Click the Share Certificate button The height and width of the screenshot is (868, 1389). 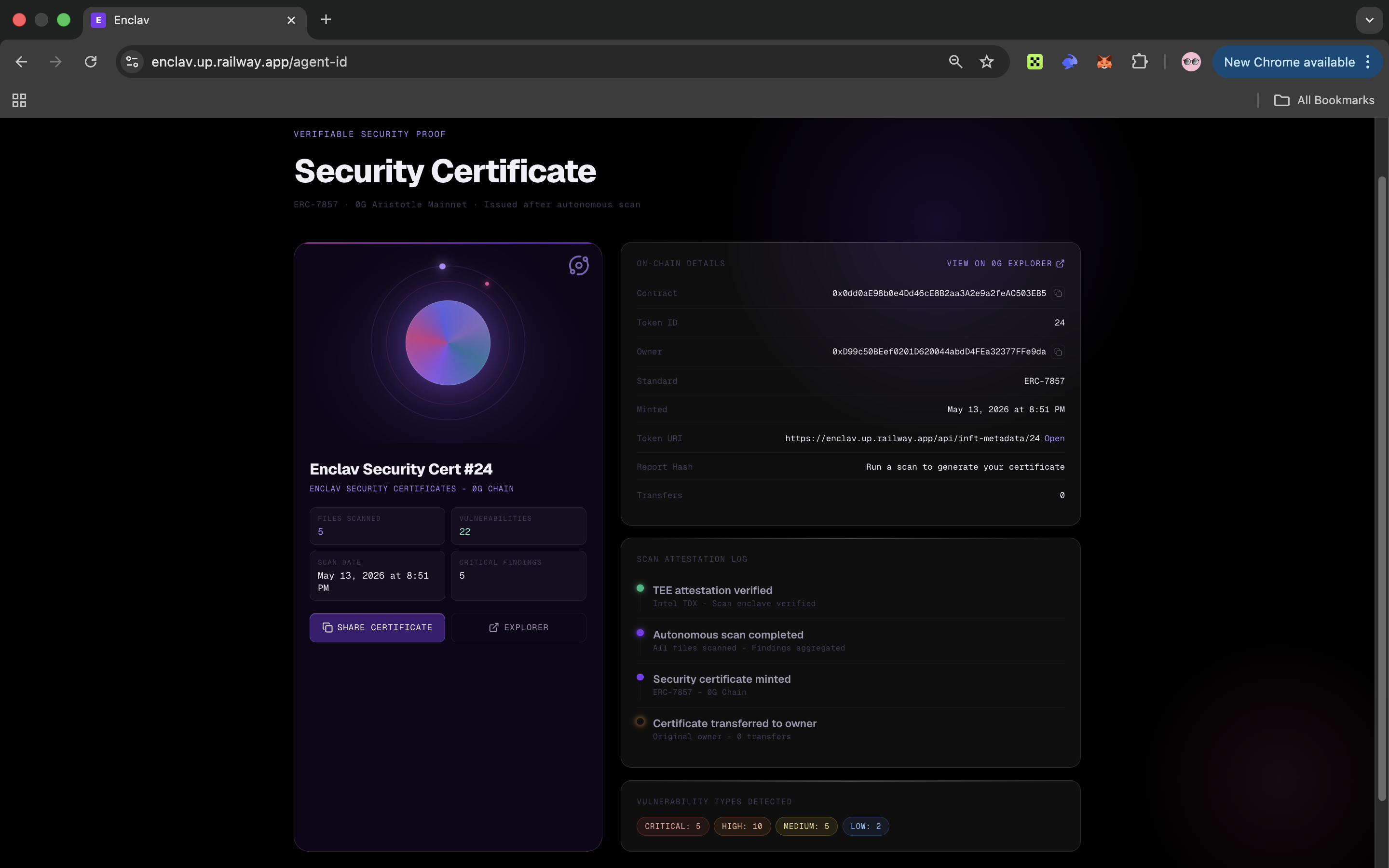(x=377, y=627)
